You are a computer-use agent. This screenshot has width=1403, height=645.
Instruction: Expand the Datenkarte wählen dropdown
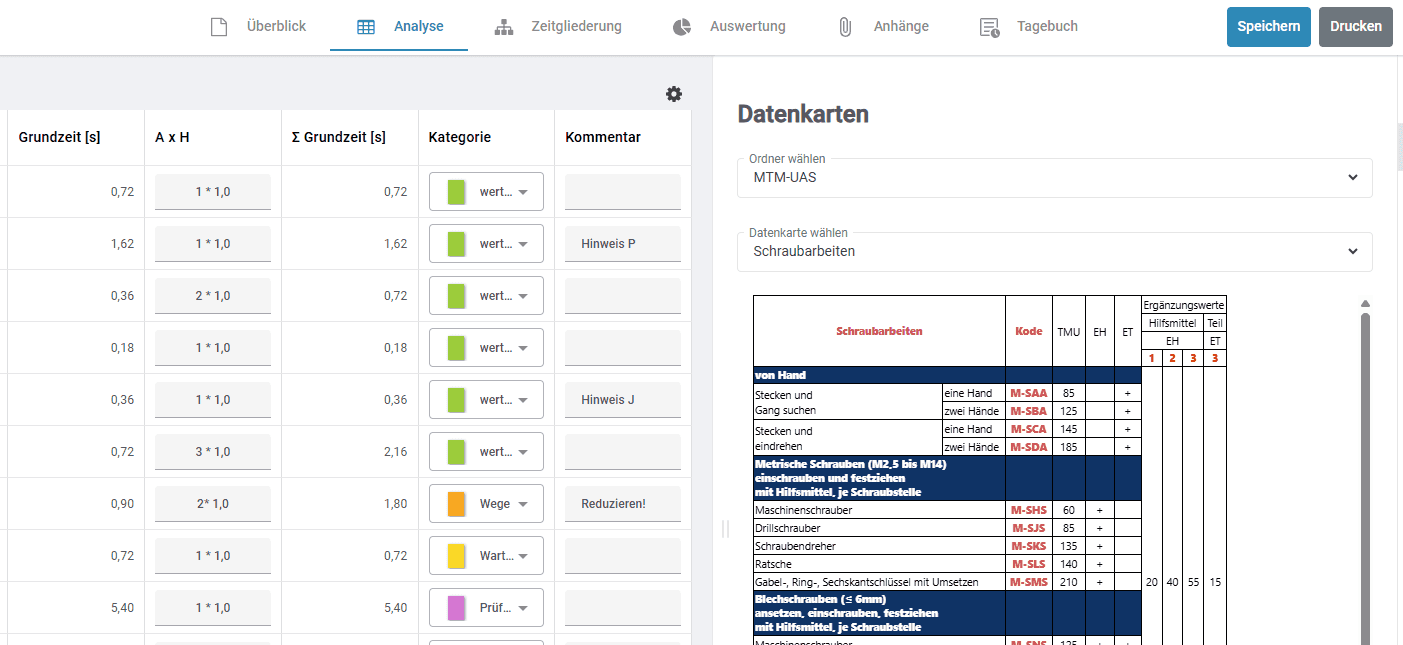1054,251
